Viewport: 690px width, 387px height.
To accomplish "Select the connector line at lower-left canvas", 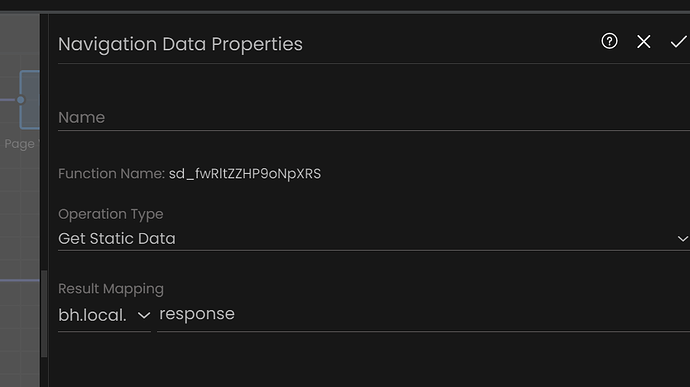I will 20,280.
